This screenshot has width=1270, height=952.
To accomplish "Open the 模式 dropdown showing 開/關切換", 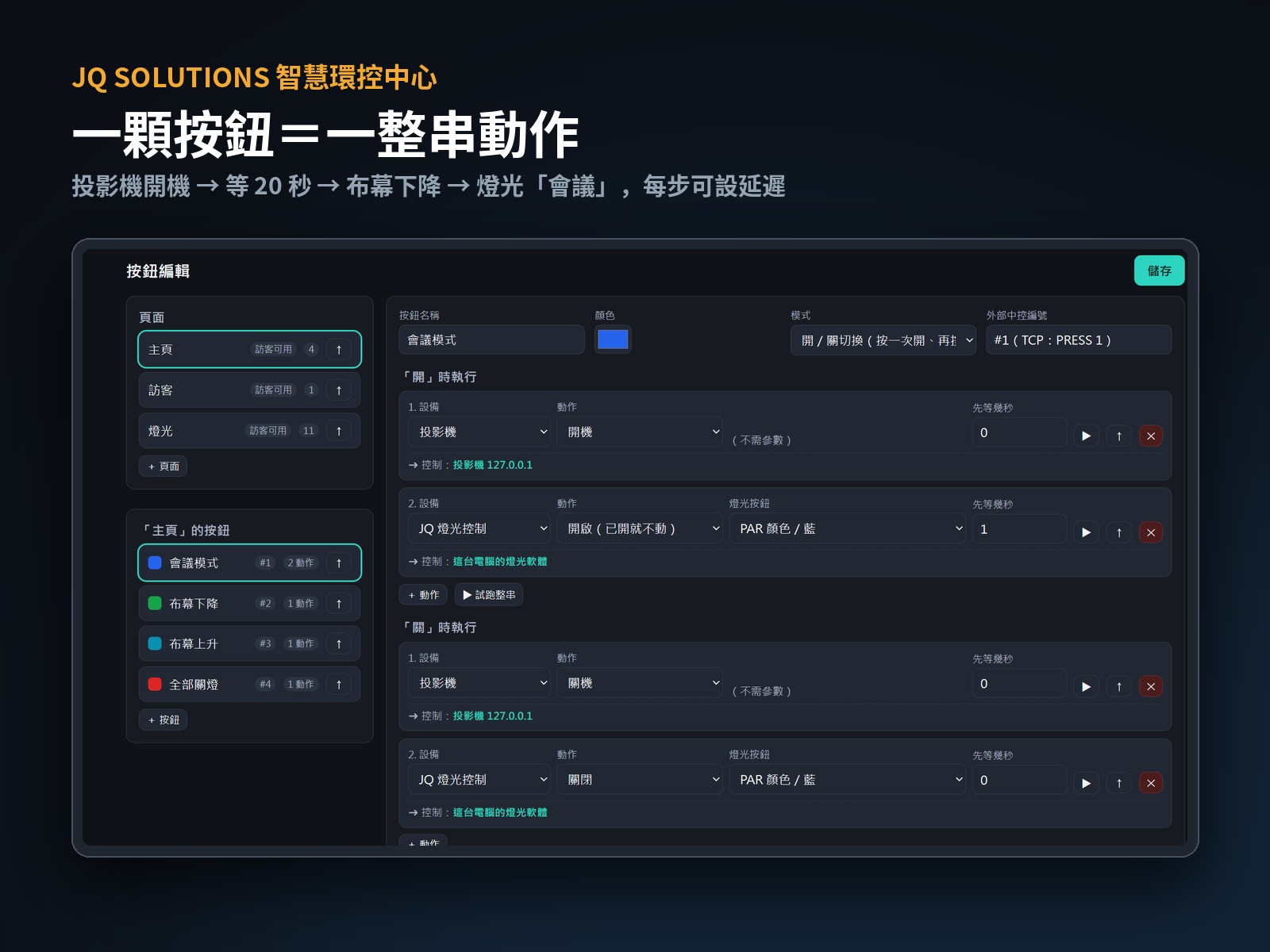I will (883, 340).
